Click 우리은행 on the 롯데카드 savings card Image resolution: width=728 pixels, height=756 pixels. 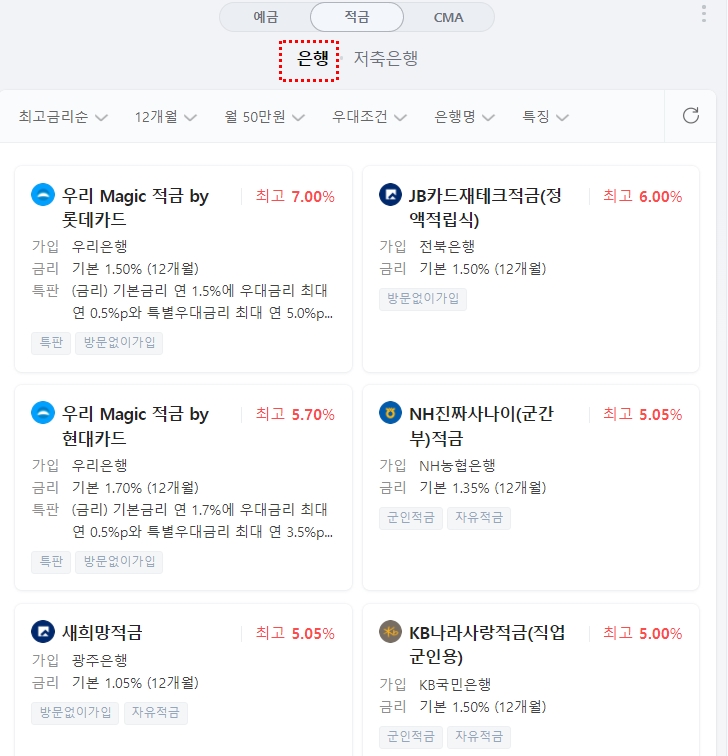coord(99,246)
